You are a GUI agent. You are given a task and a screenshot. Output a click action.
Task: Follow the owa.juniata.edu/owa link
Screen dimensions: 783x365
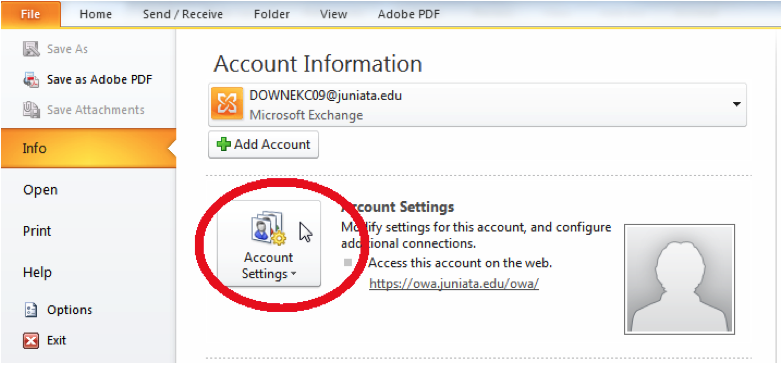coord(454,284)
